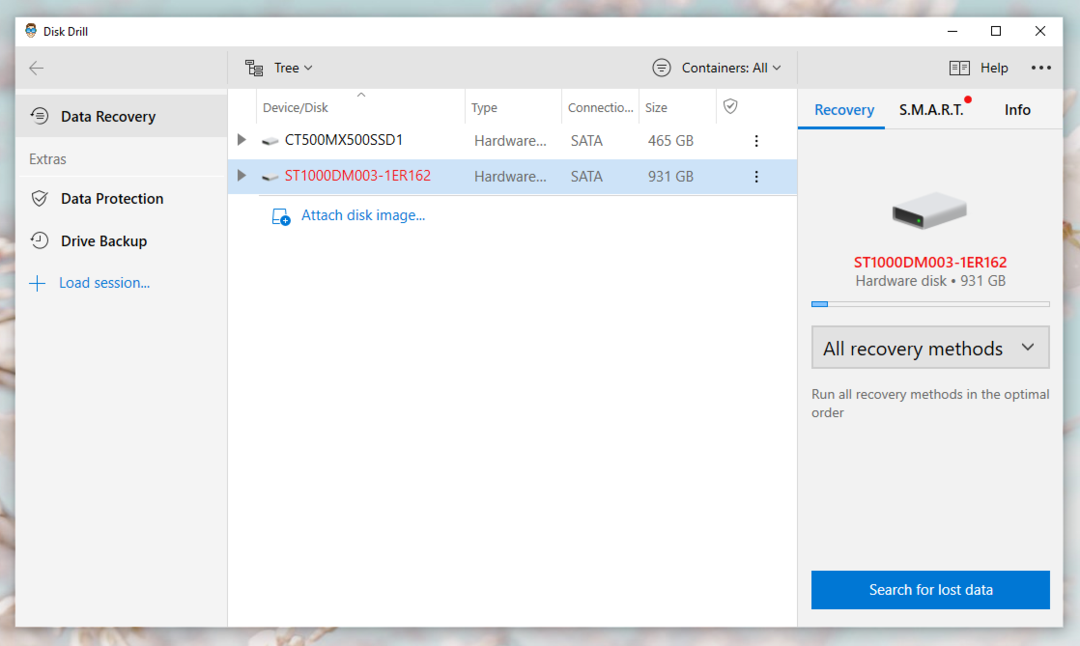Screen dimensions: 1080x646
Task: Expand the ST1000DM003-1ER162 drive row
Action: [240, 176]
